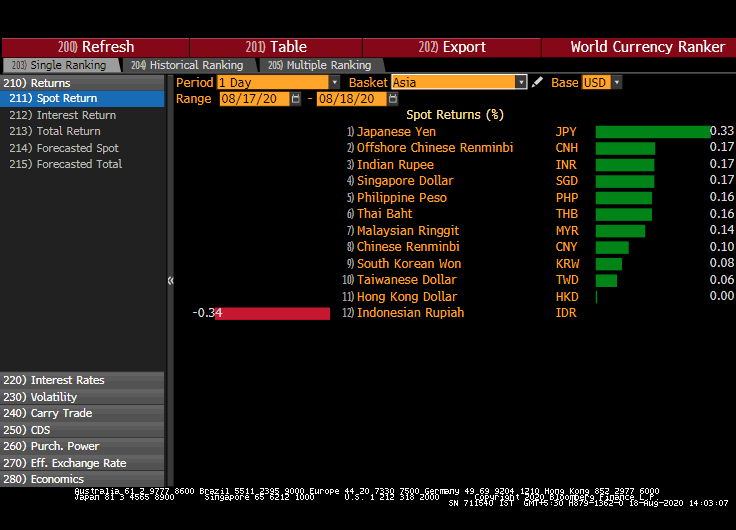The image size is (736, 530).
Task: Expand the Volatility section
Action: click(54, 397)
